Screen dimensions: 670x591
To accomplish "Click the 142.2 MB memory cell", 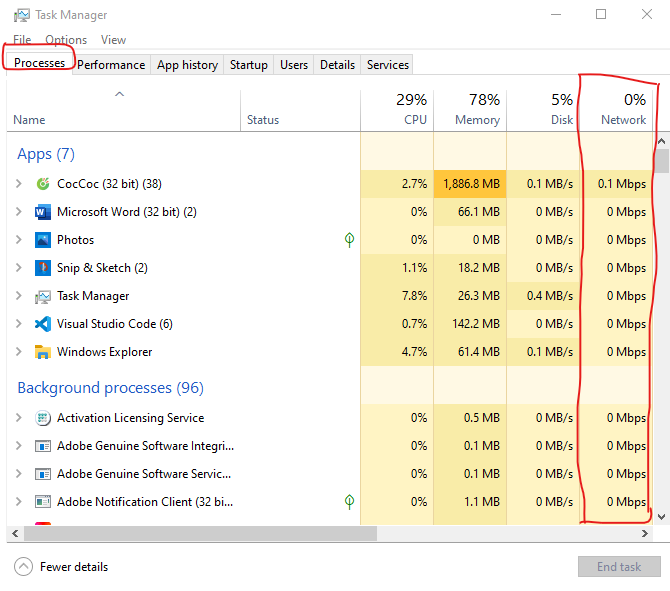I will coord(470,324).
